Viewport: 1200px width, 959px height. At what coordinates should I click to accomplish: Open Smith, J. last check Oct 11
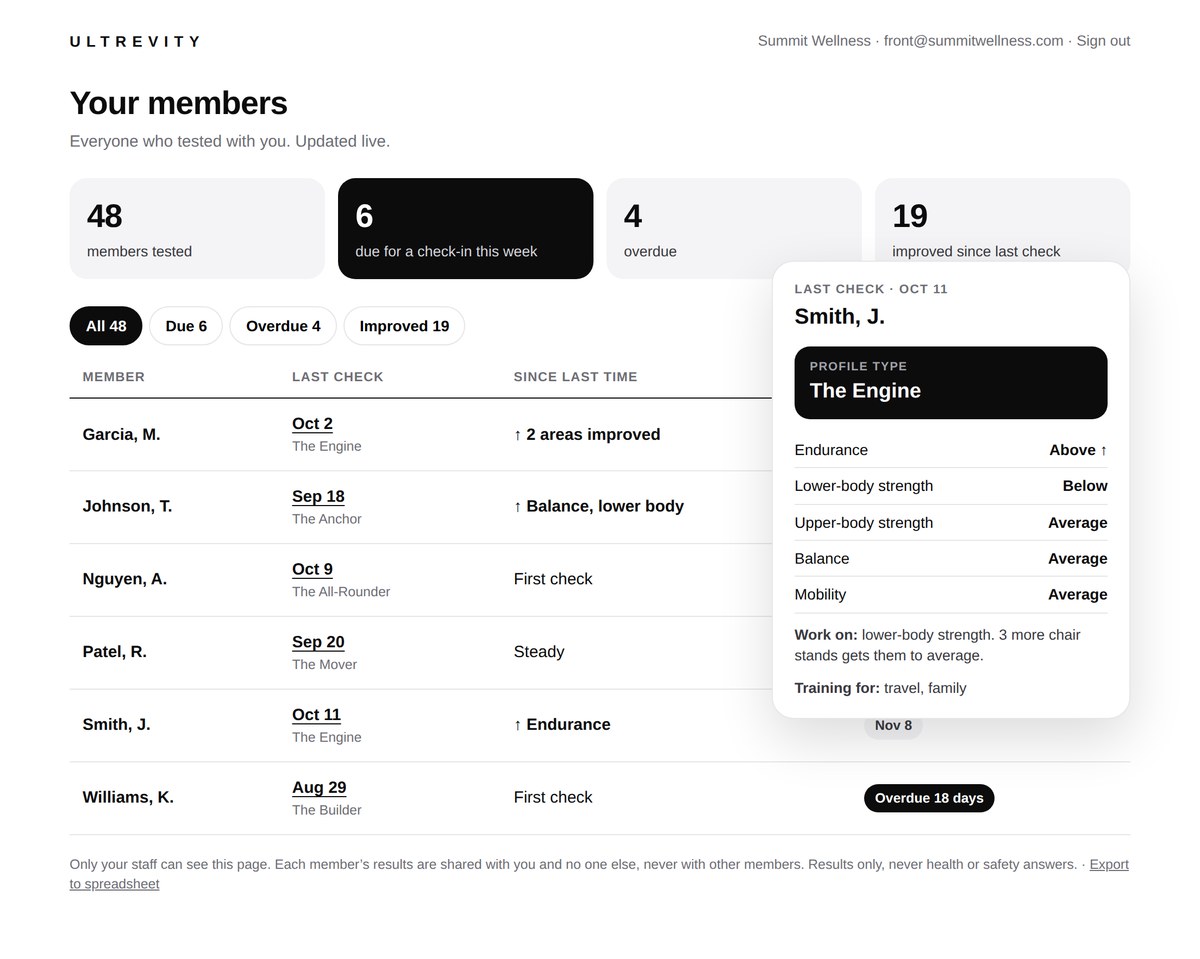(316, 715)
